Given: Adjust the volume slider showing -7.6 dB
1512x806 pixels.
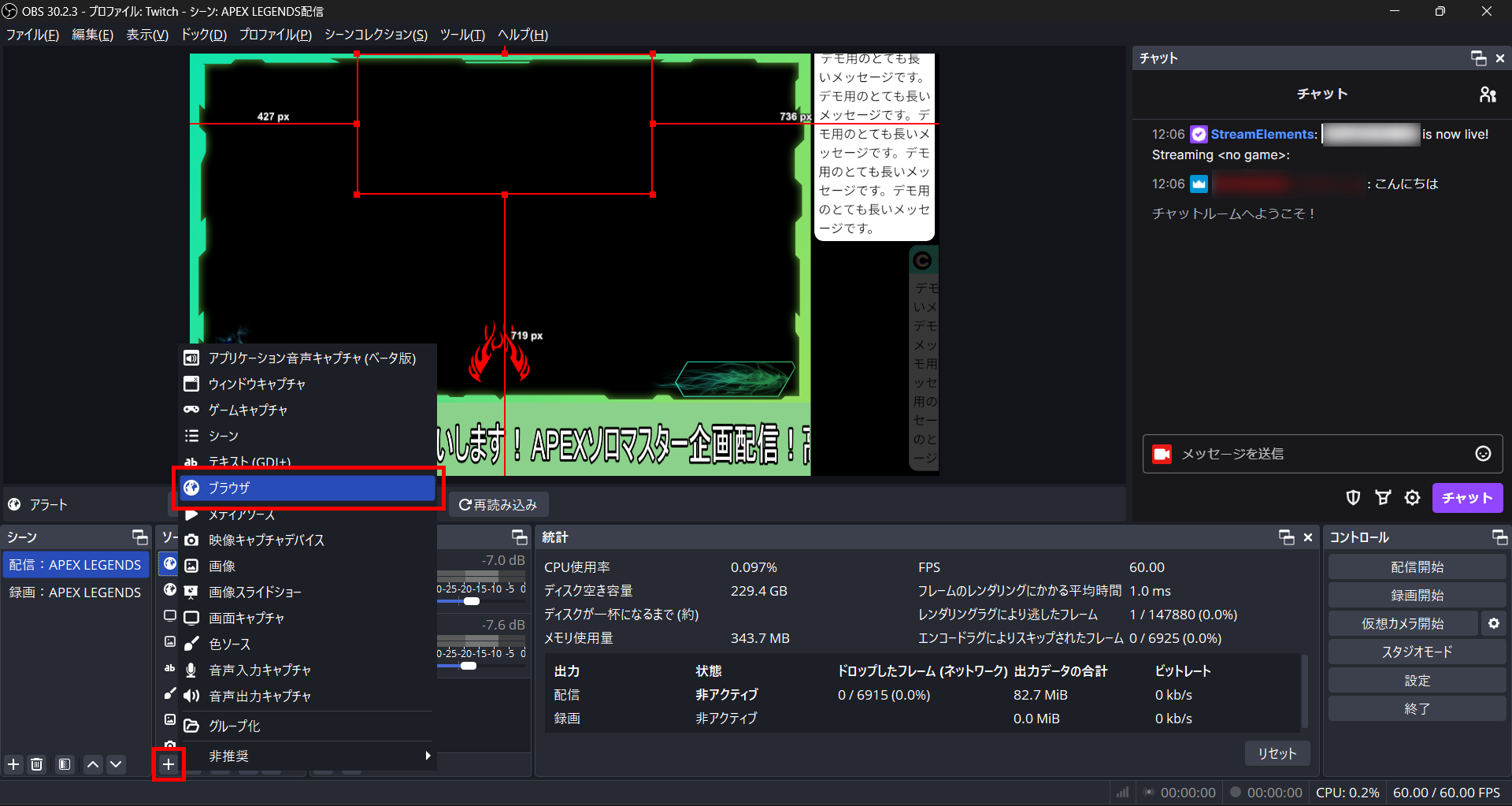Looking at the screenshot, I should tap(469, 666).
